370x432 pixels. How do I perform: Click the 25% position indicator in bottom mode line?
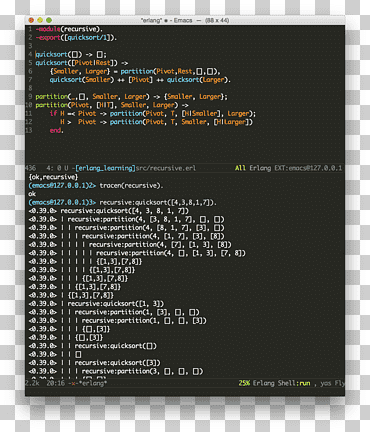pyautogui.click(x=244, y=383)
